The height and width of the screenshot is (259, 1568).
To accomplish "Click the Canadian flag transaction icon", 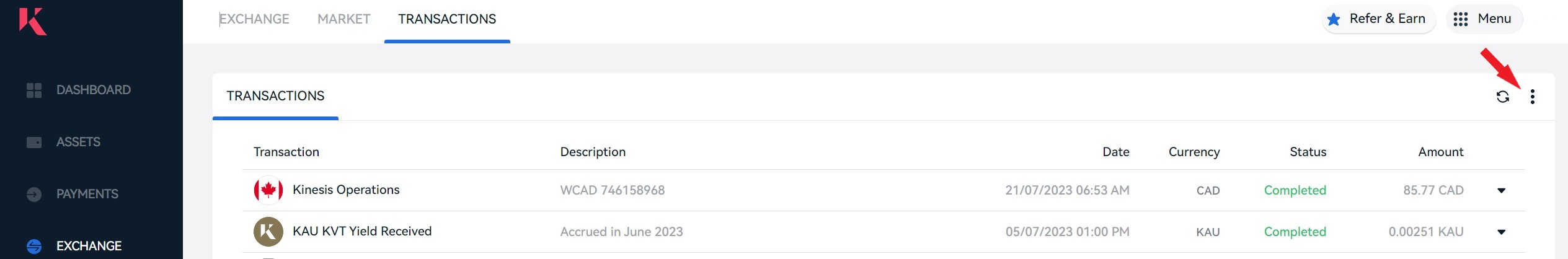I will point(268,190).
